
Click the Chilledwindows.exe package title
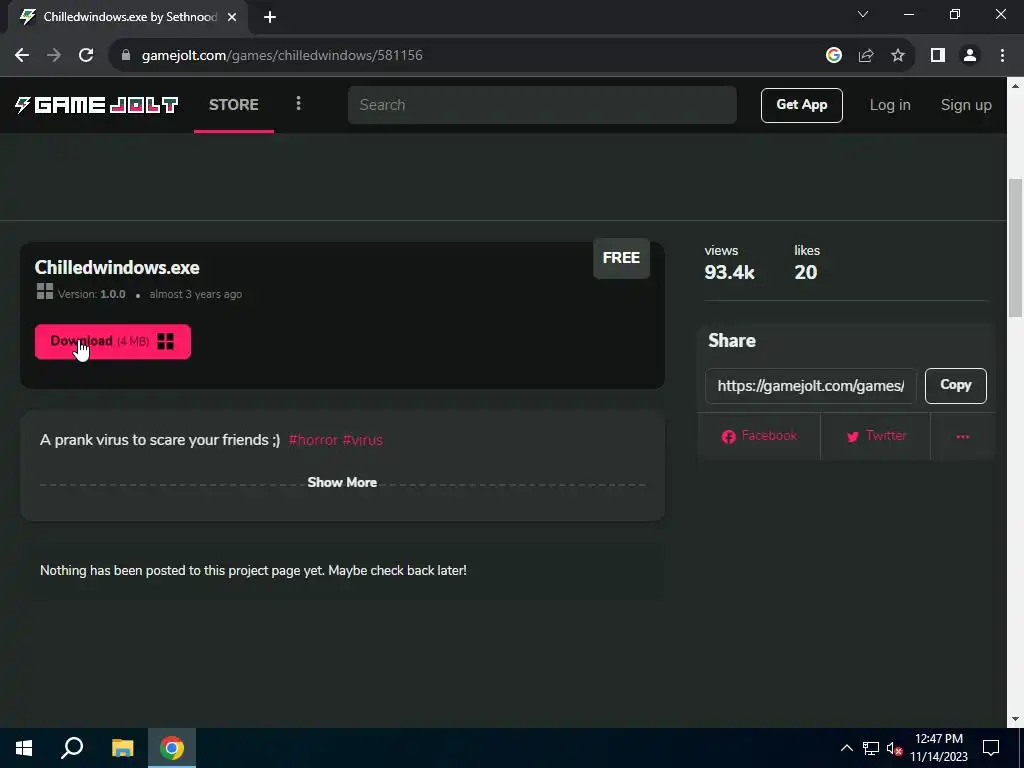pyautogui.click(x=117, y=268)
